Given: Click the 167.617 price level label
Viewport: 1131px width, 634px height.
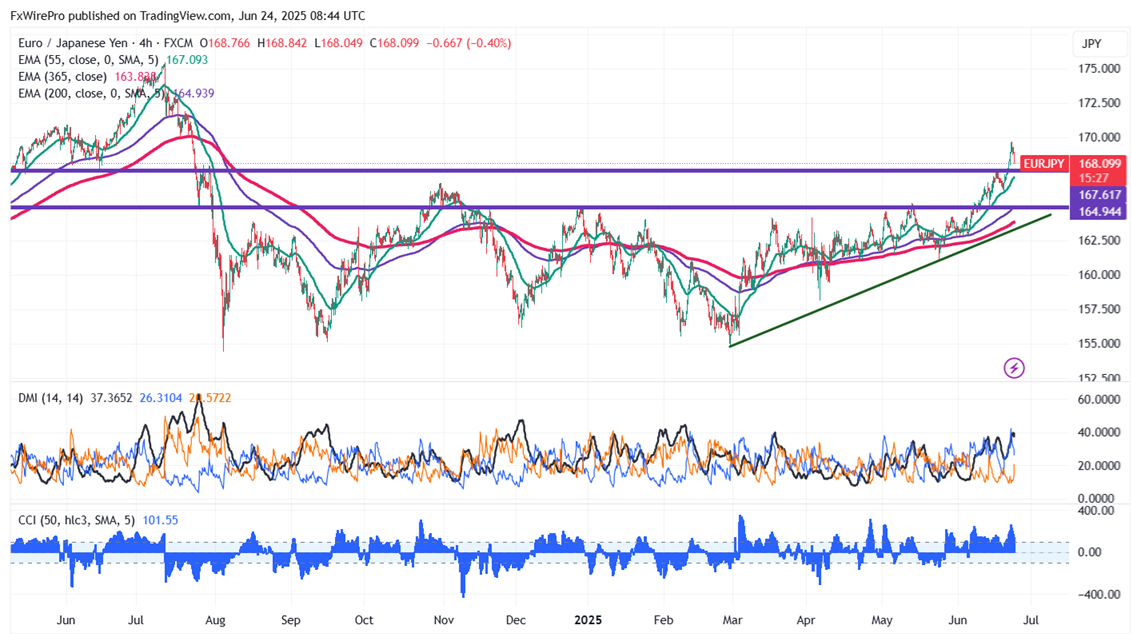Looking at the screenshot, I should click(1099, 195).
